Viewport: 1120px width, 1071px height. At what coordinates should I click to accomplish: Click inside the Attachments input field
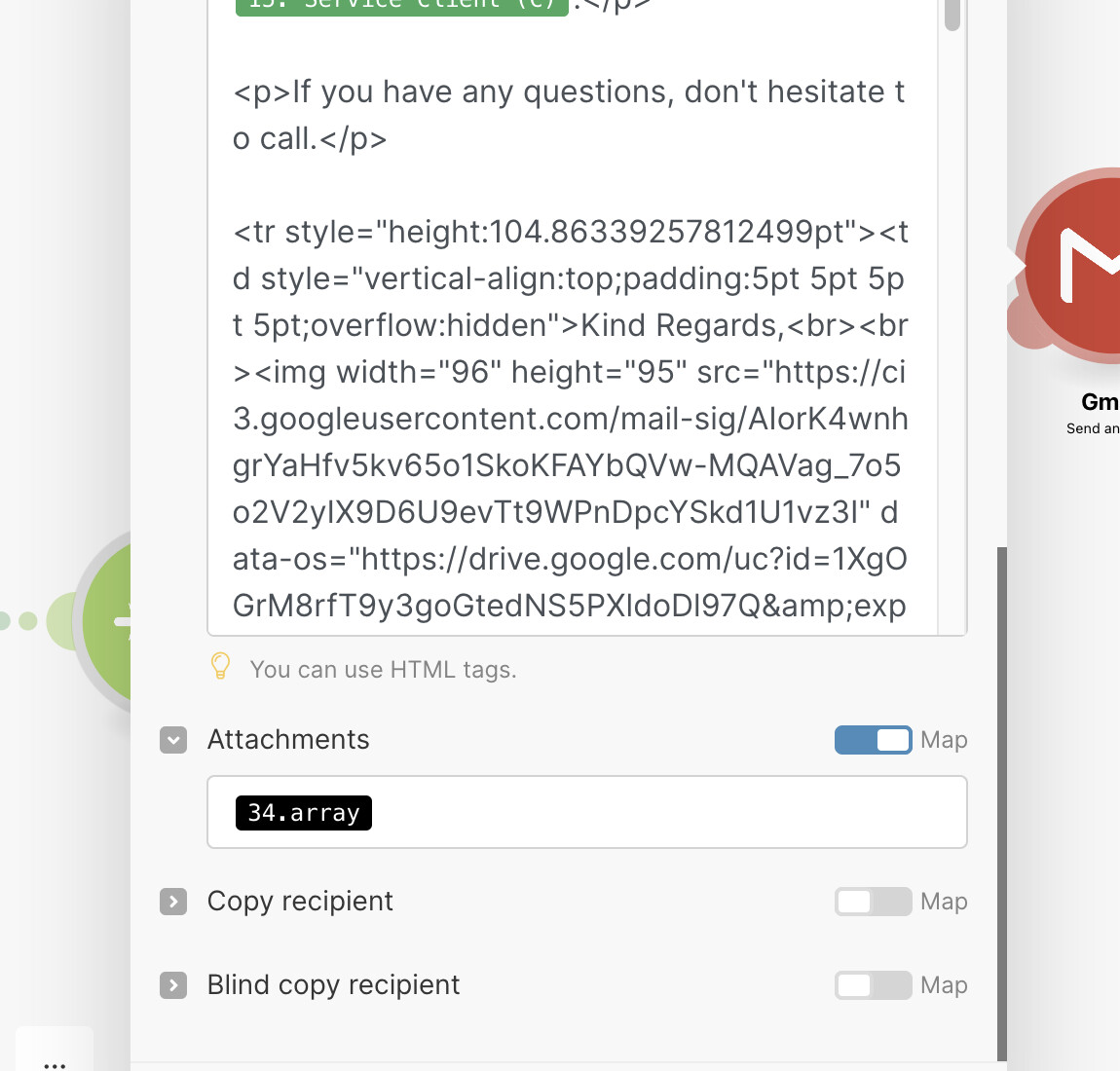pos(587,813)
